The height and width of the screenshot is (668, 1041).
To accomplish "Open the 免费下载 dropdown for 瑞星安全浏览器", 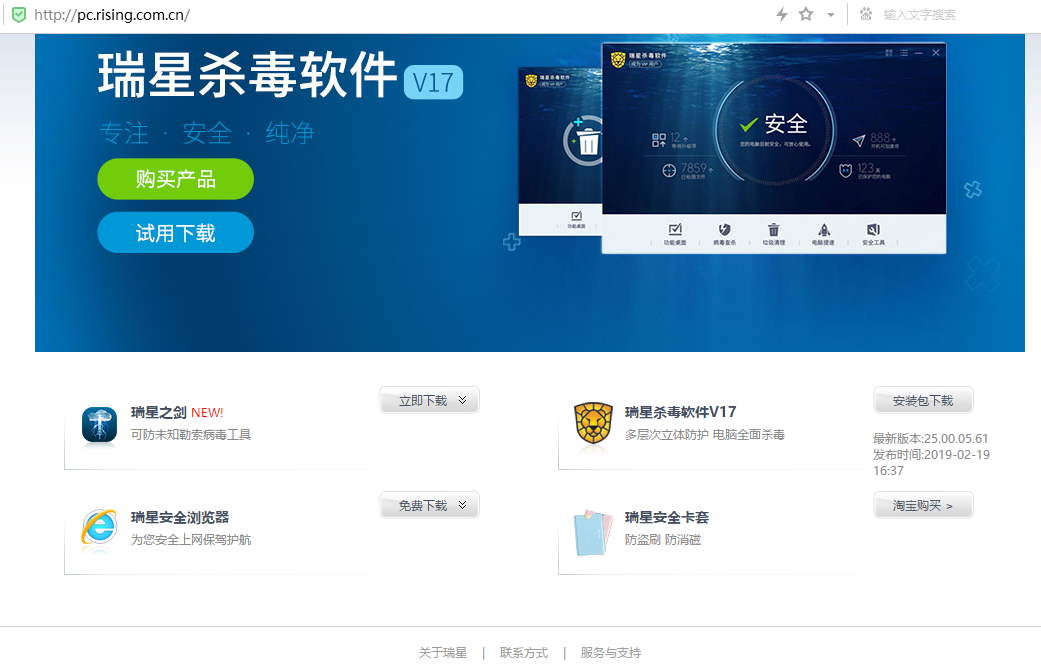I will [430, 505].
